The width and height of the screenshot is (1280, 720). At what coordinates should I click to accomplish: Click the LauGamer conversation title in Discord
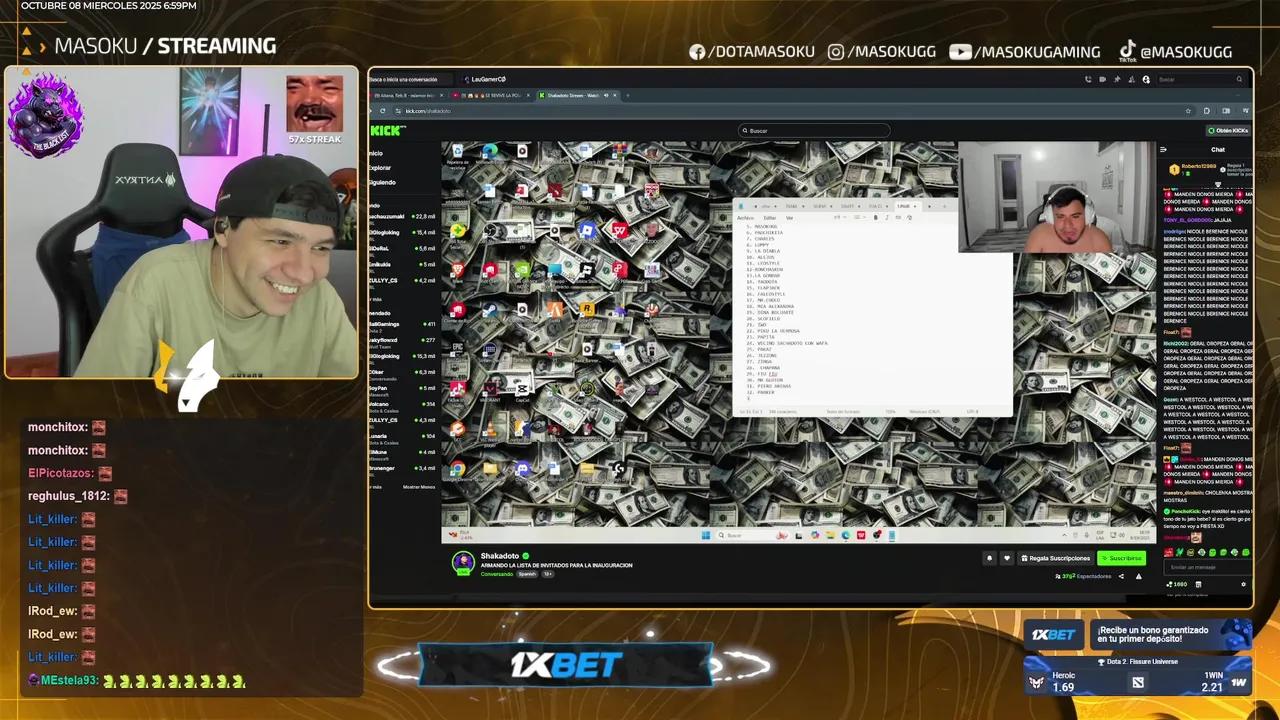(489, 79)
